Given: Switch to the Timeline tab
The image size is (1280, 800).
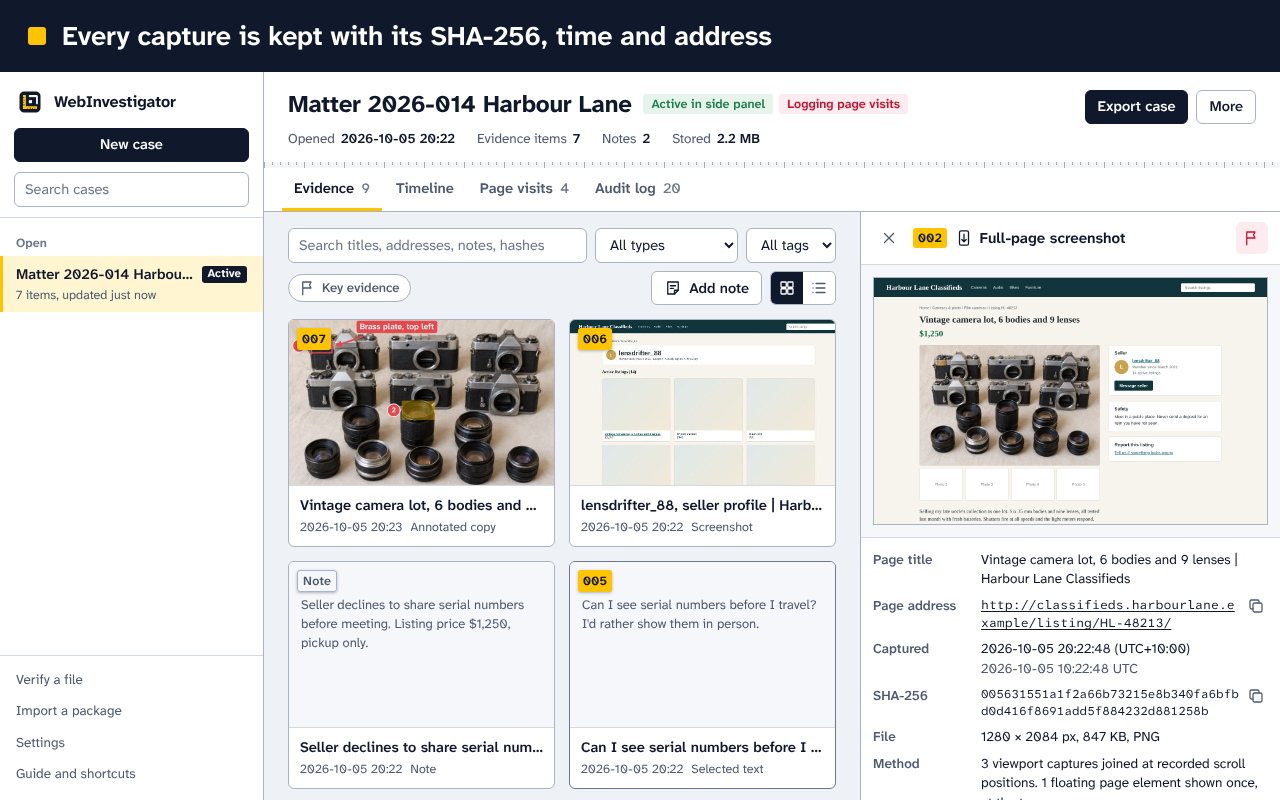Looking at the screenshot, I should tap(425, 188).
